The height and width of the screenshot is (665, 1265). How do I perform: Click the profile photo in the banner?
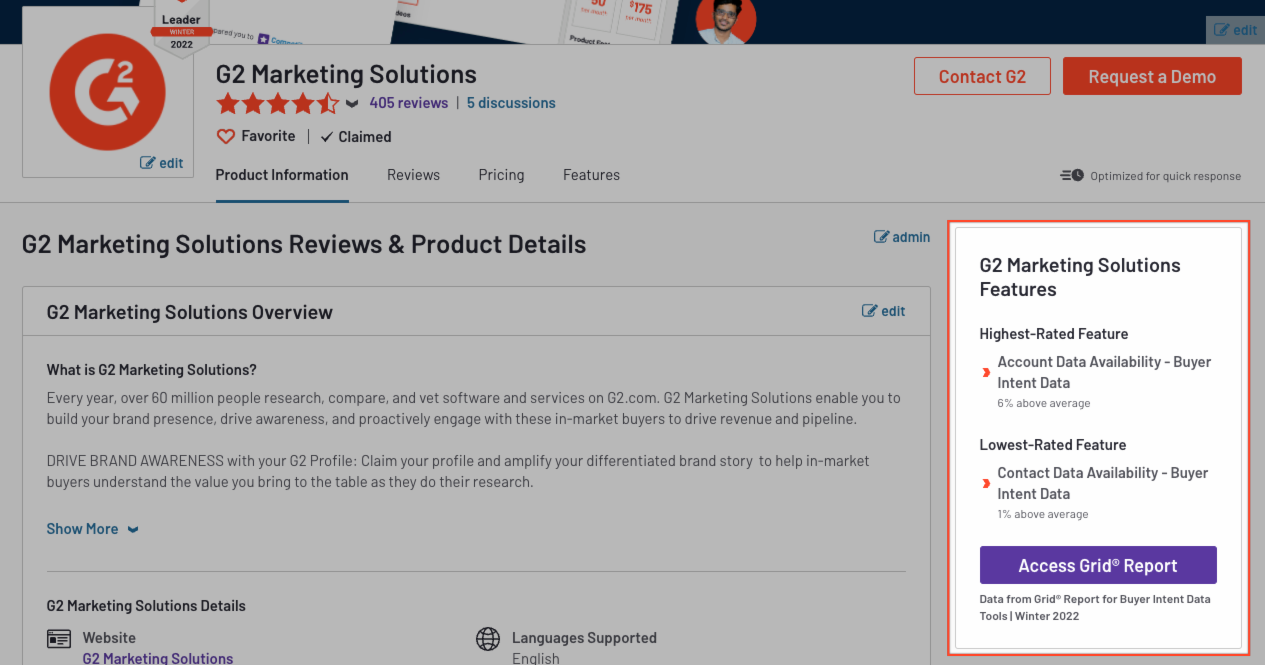[x=726, y=21]
